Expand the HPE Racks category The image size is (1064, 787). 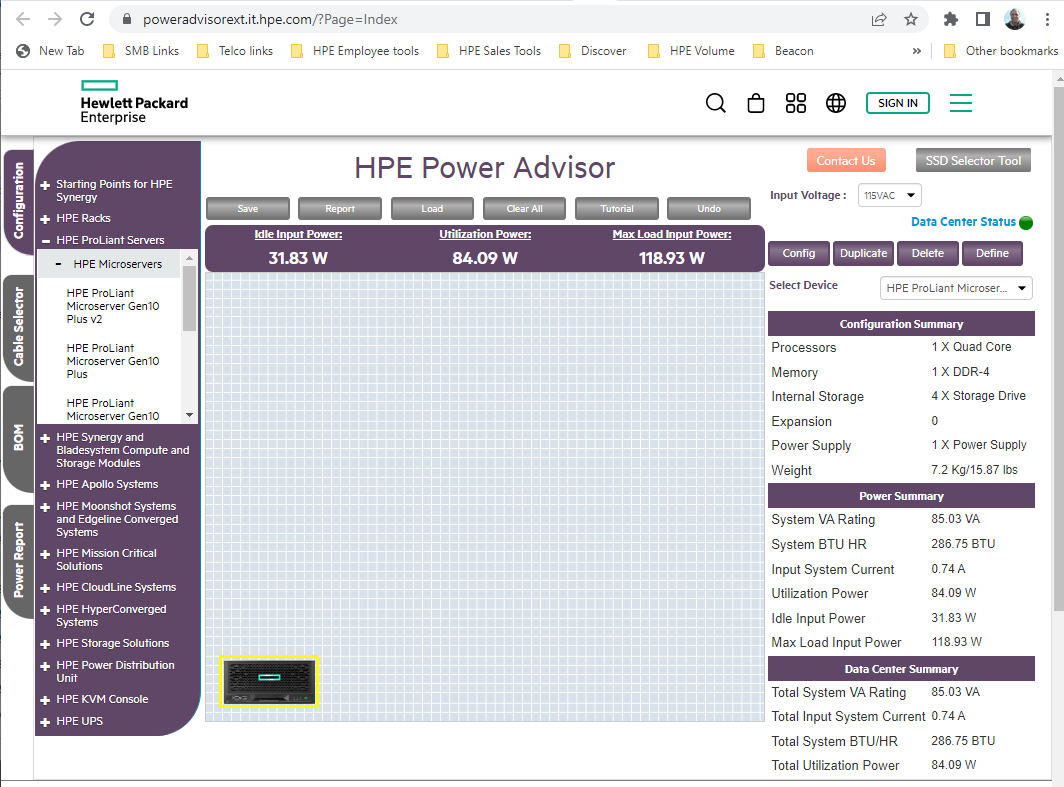pos(45,219)
